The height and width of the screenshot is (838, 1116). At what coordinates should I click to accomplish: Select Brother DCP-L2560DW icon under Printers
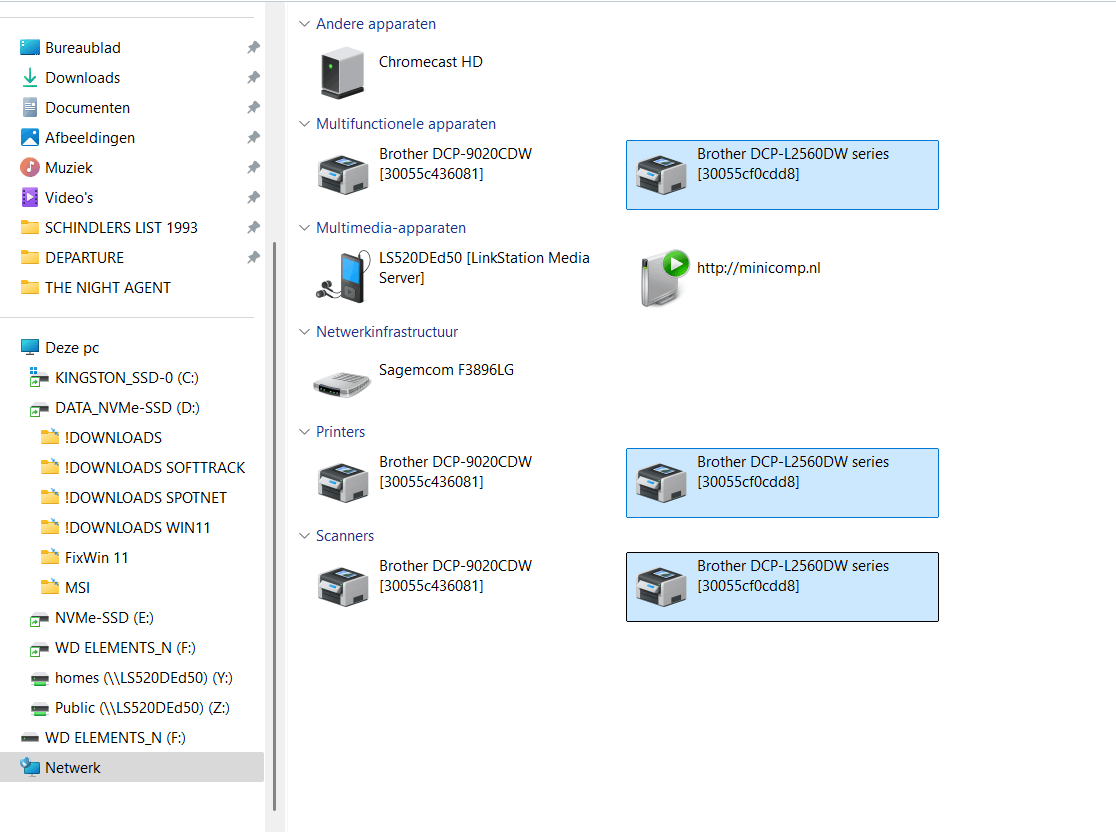(661, 482)
